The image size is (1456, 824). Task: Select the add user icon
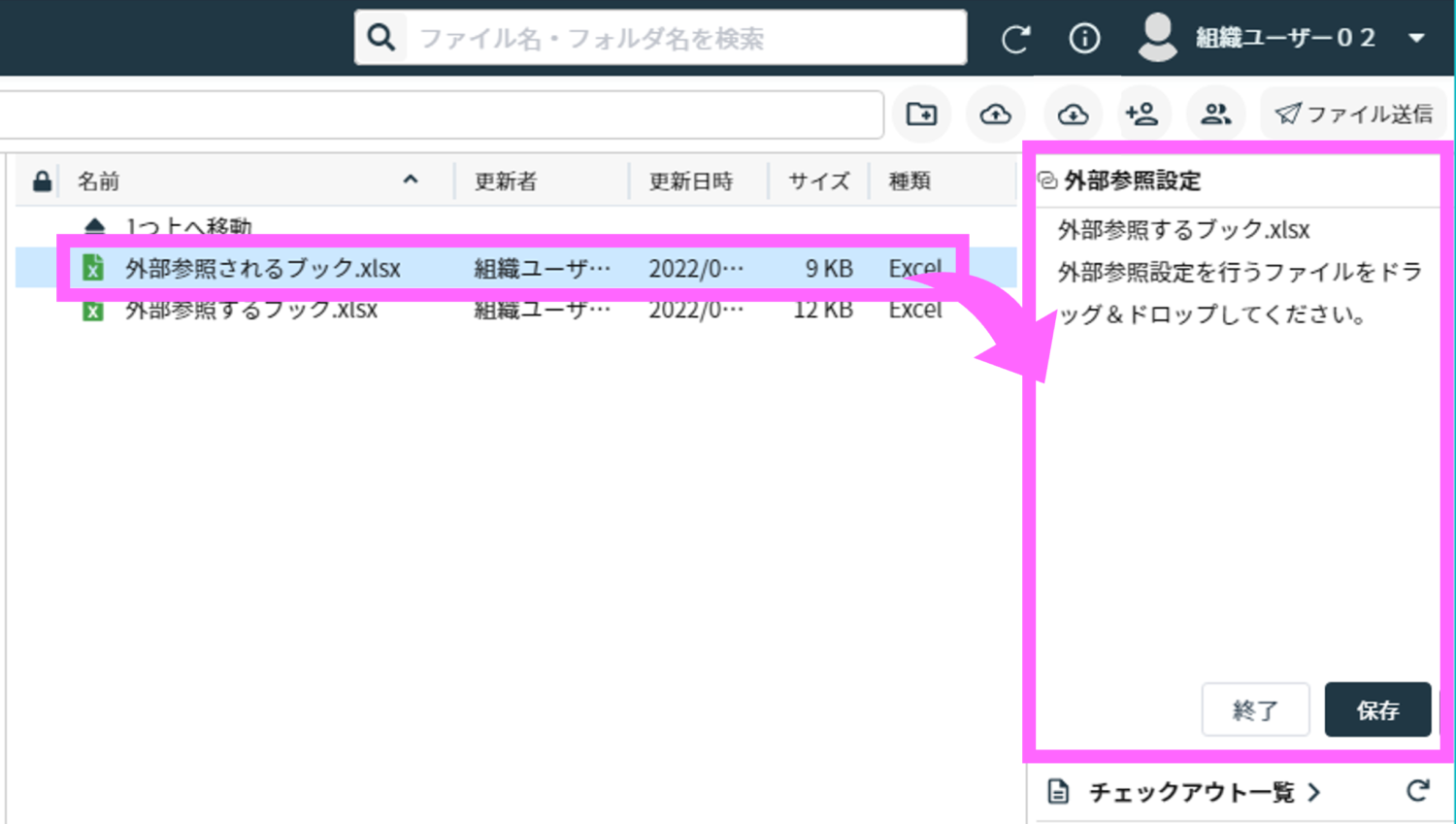[x=1143, y=114]
